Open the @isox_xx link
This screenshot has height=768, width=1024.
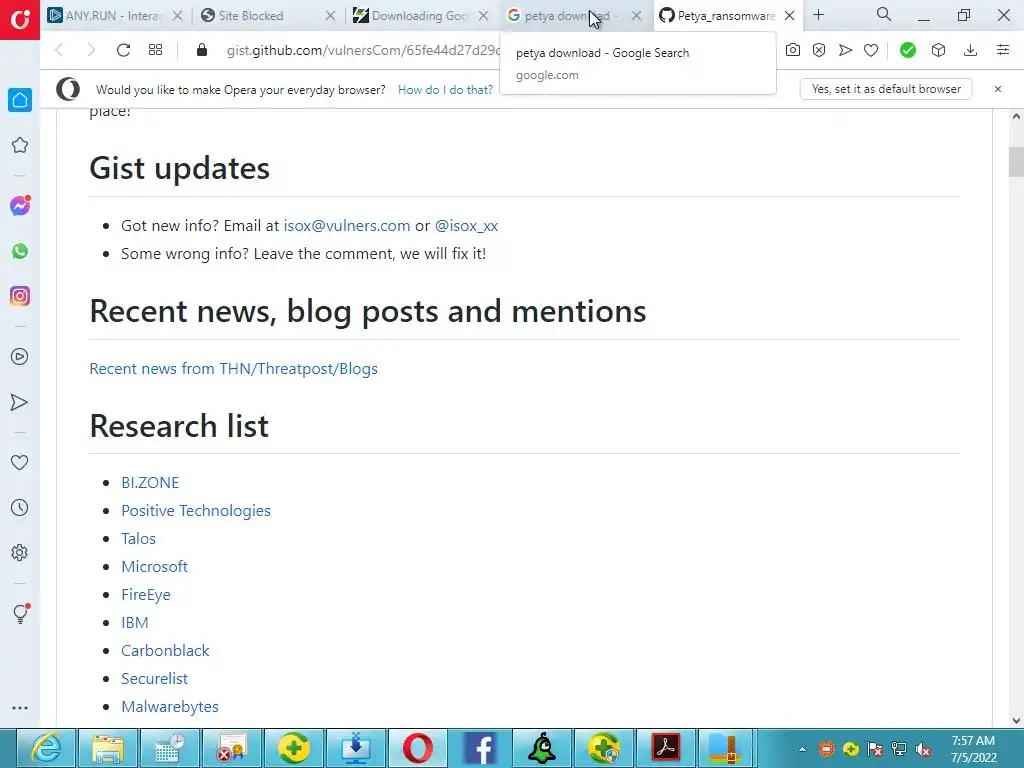pos(466,225)
